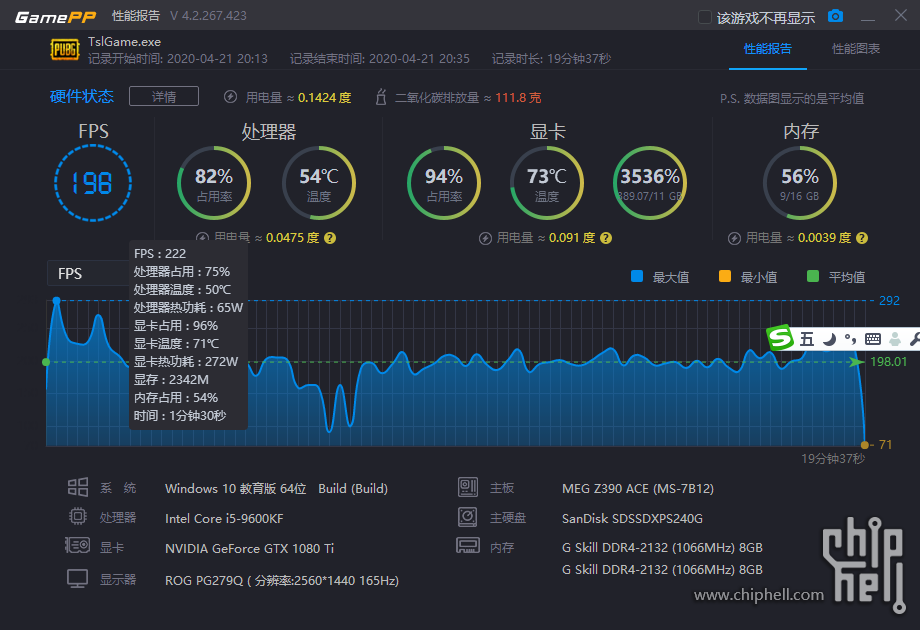Image resolution: width=920 pixels, height=630 pixels.
Task: Click the GPU 94% usage gauge
Action: 444,183
